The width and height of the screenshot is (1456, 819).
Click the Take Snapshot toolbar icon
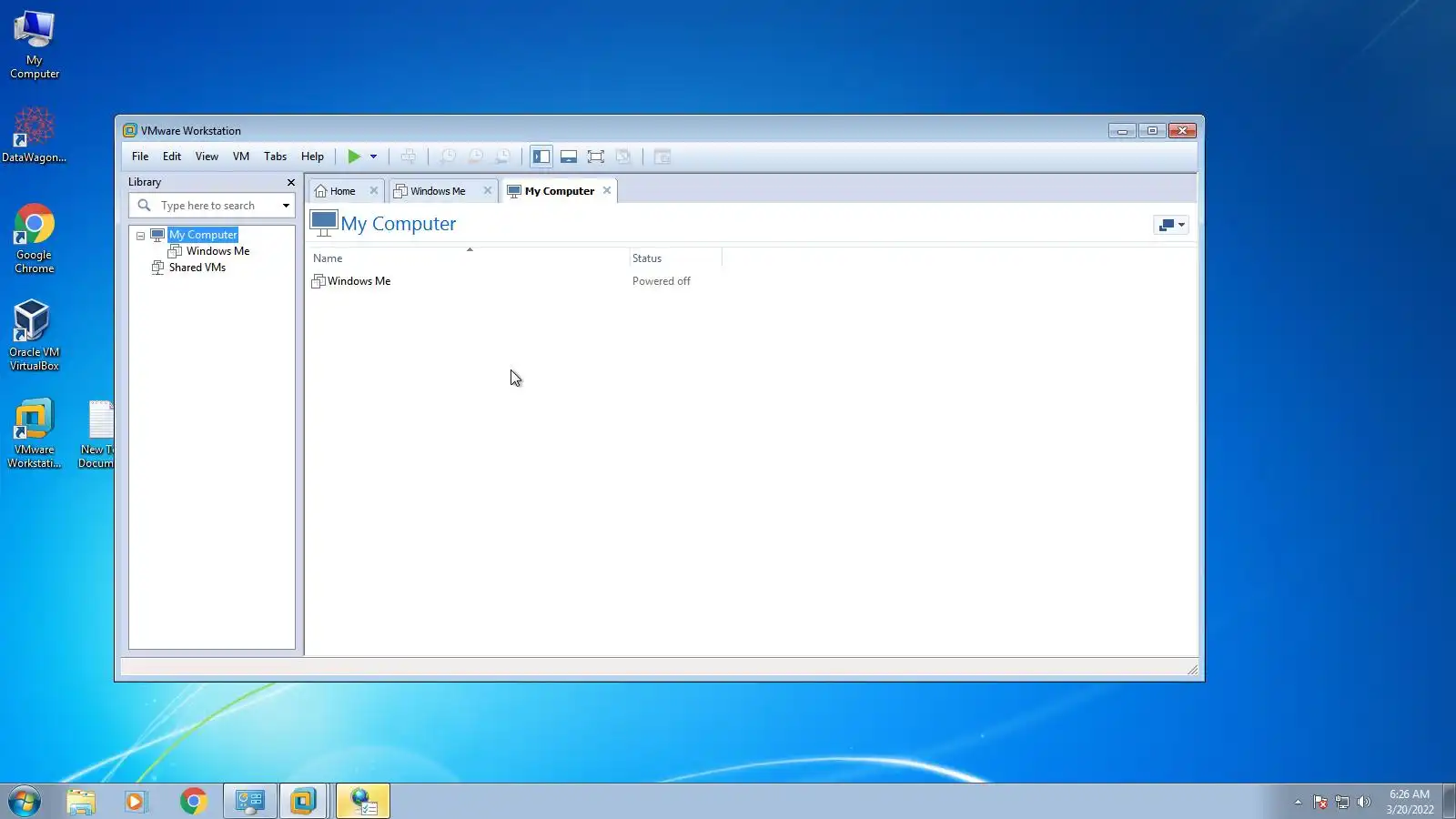tap(448, 157)
